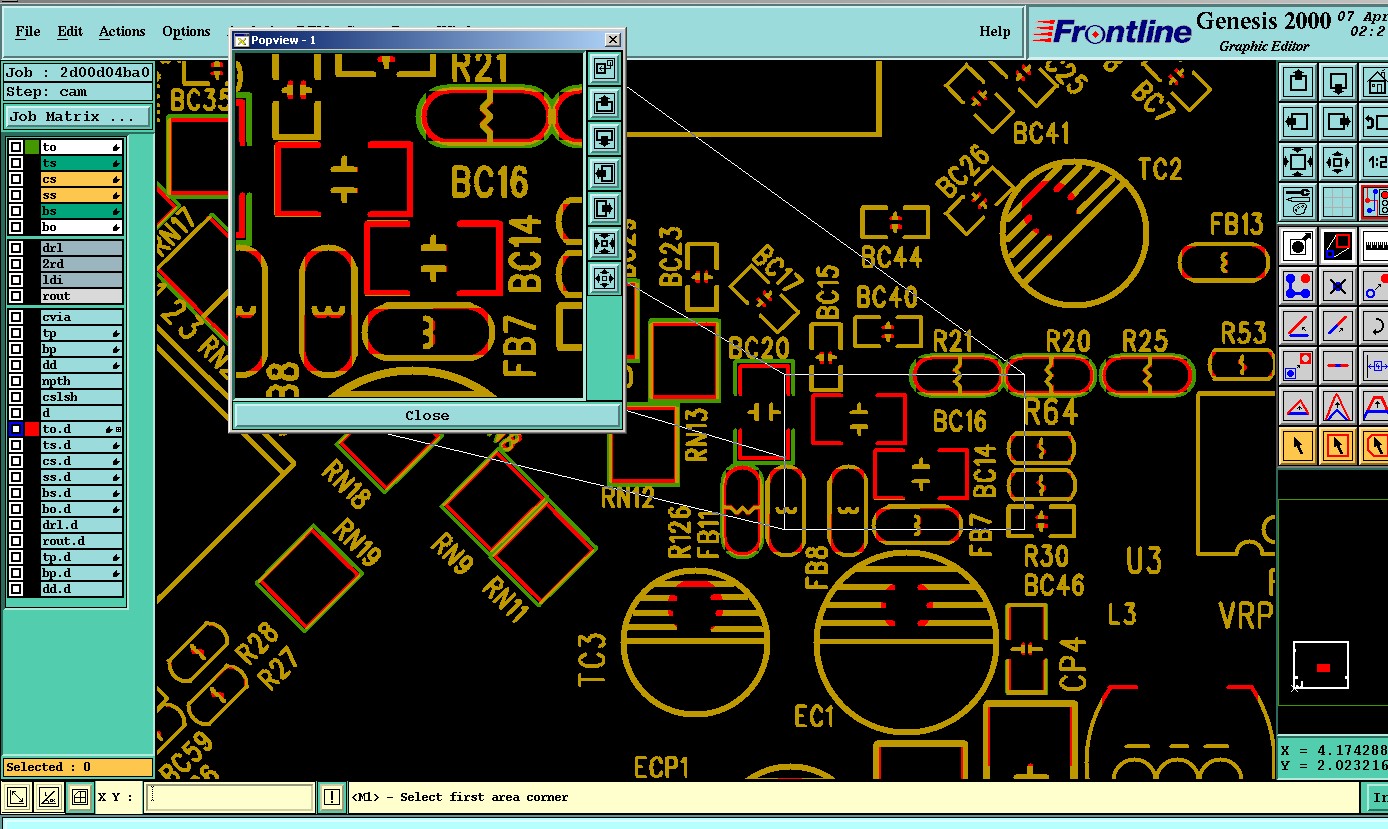Select the connected blue-red nodes tool icon

(x=1298, y=286)
